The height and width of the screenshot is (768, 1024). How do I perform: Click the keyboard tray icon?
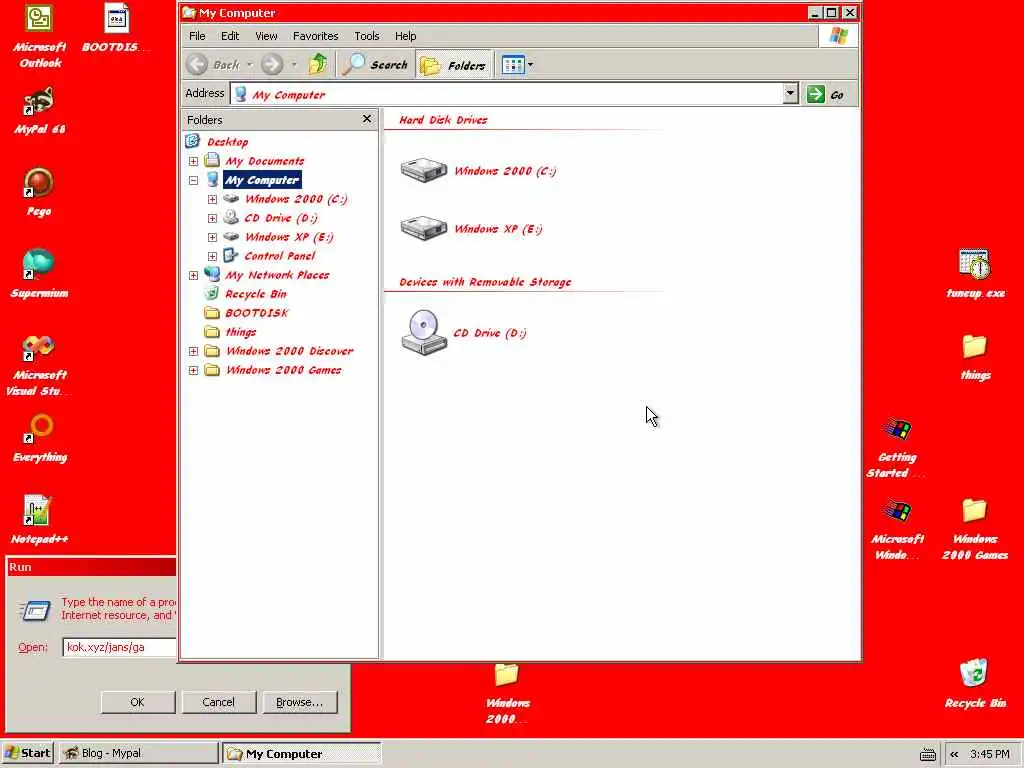pos(927,754)
